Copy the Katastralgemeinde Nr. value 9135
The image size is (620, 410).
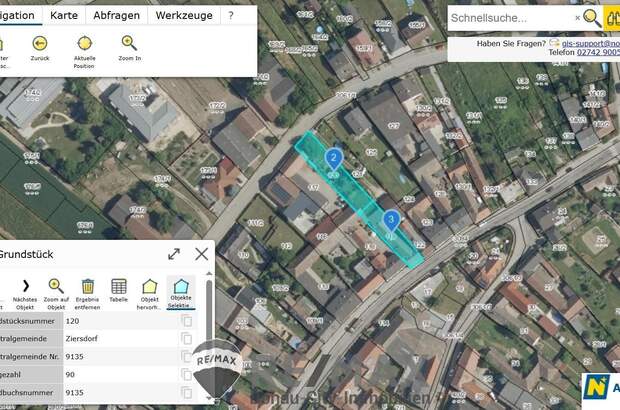tap(186, 356)
